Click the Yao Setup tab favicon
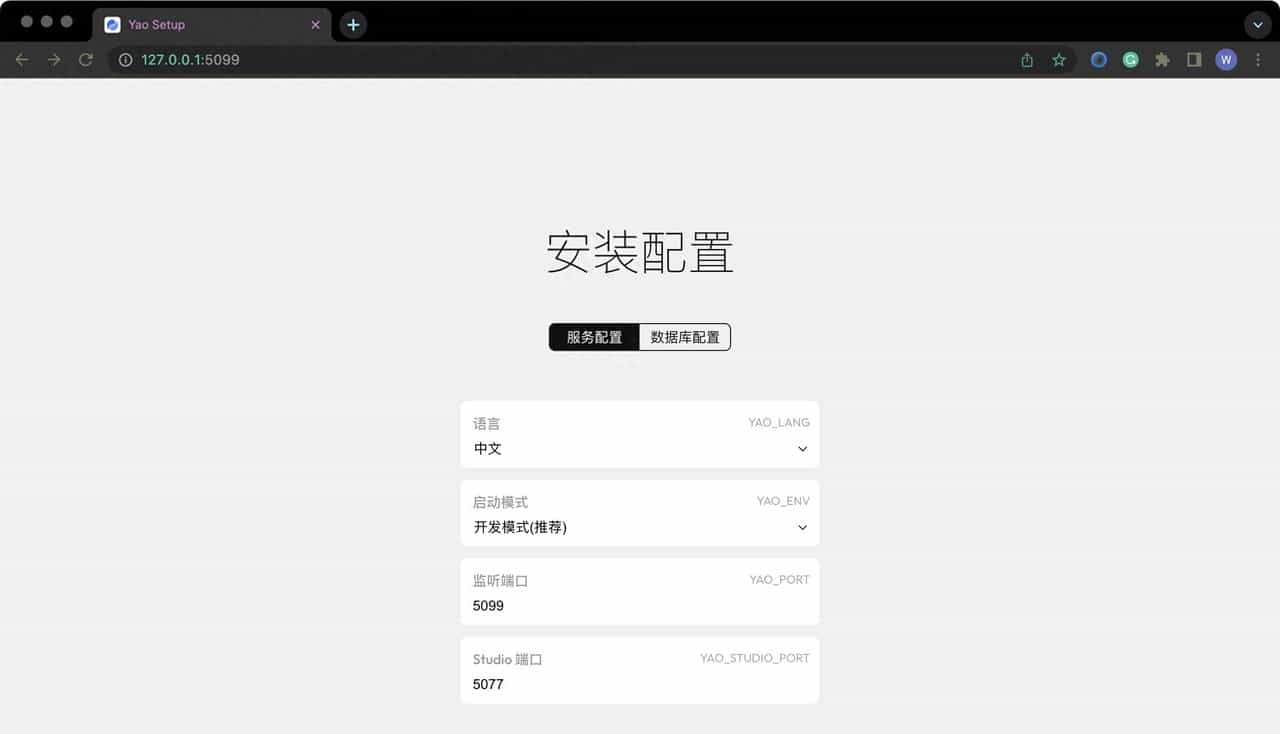This screenshot has height=734, width=1280. [x=112, y=25]
